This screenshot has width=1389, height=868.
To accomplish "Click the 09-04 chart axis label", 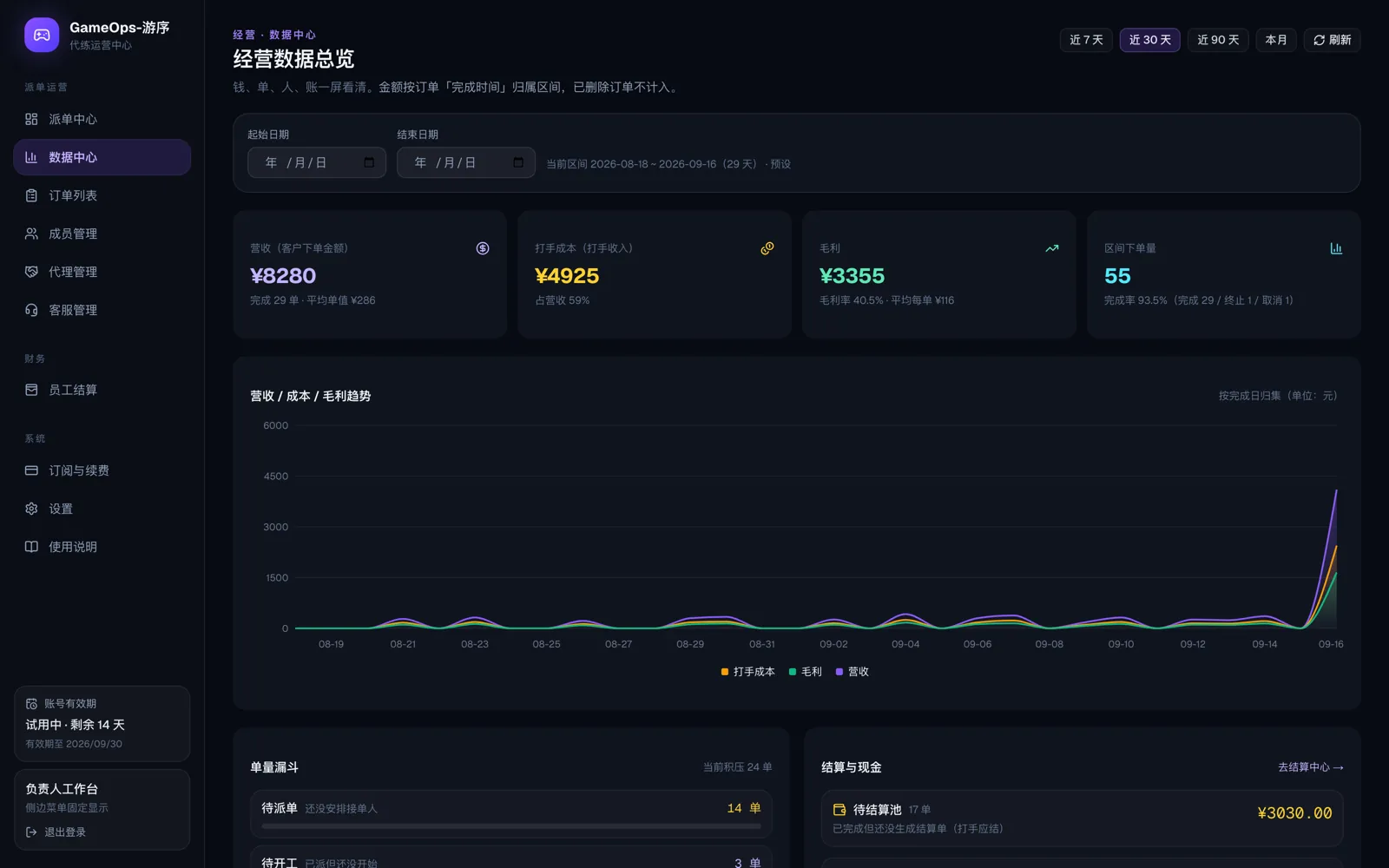I will (x=905, y=644).
